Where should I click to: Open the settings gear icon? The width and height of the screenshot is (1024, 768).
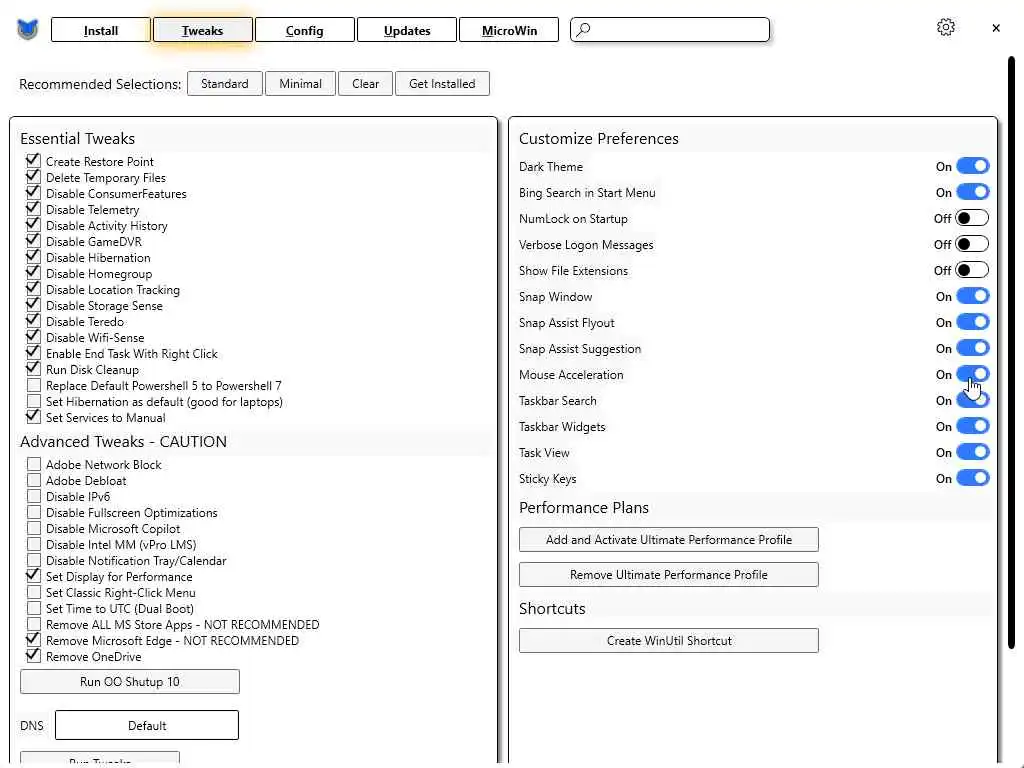click(x=946, y=27)
